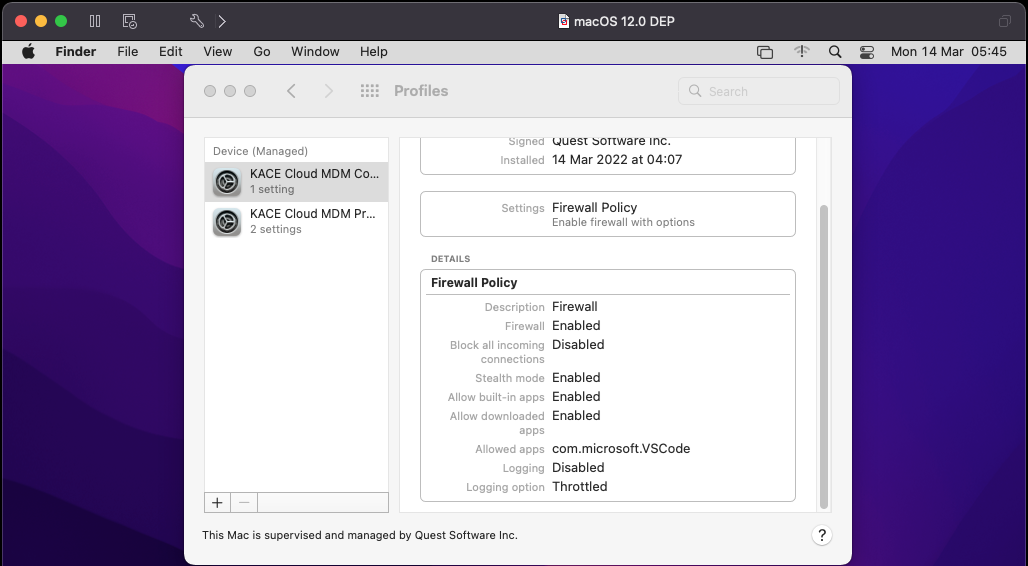Click the Wi-Fi status icon
The image size is (1028, 566).
[x=801, y=52]
